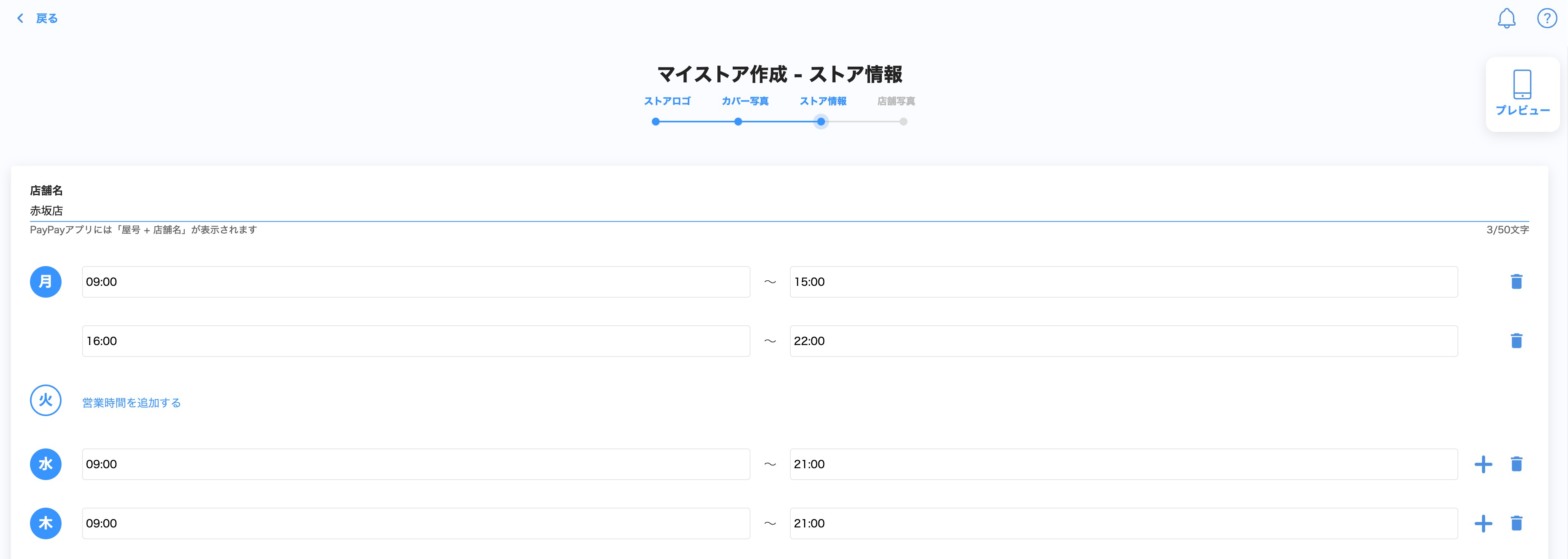Switch to the ストアロゴ step
The width and height of the screenshot is (1568, 559).
[667, 101]
